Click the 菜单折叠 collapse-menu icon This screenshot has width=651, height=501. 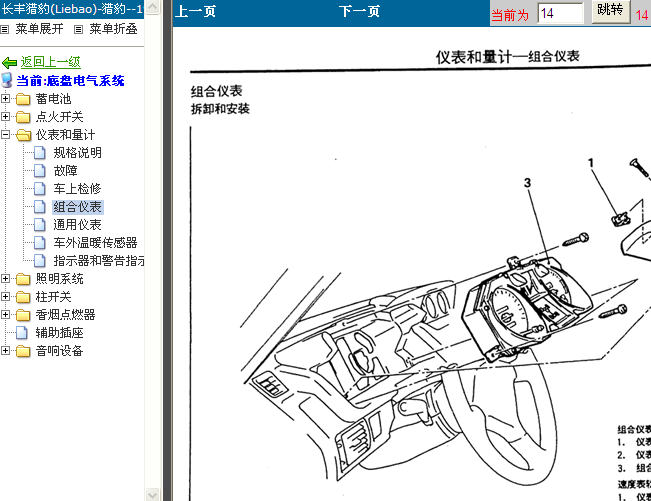(x=78, y=29)
